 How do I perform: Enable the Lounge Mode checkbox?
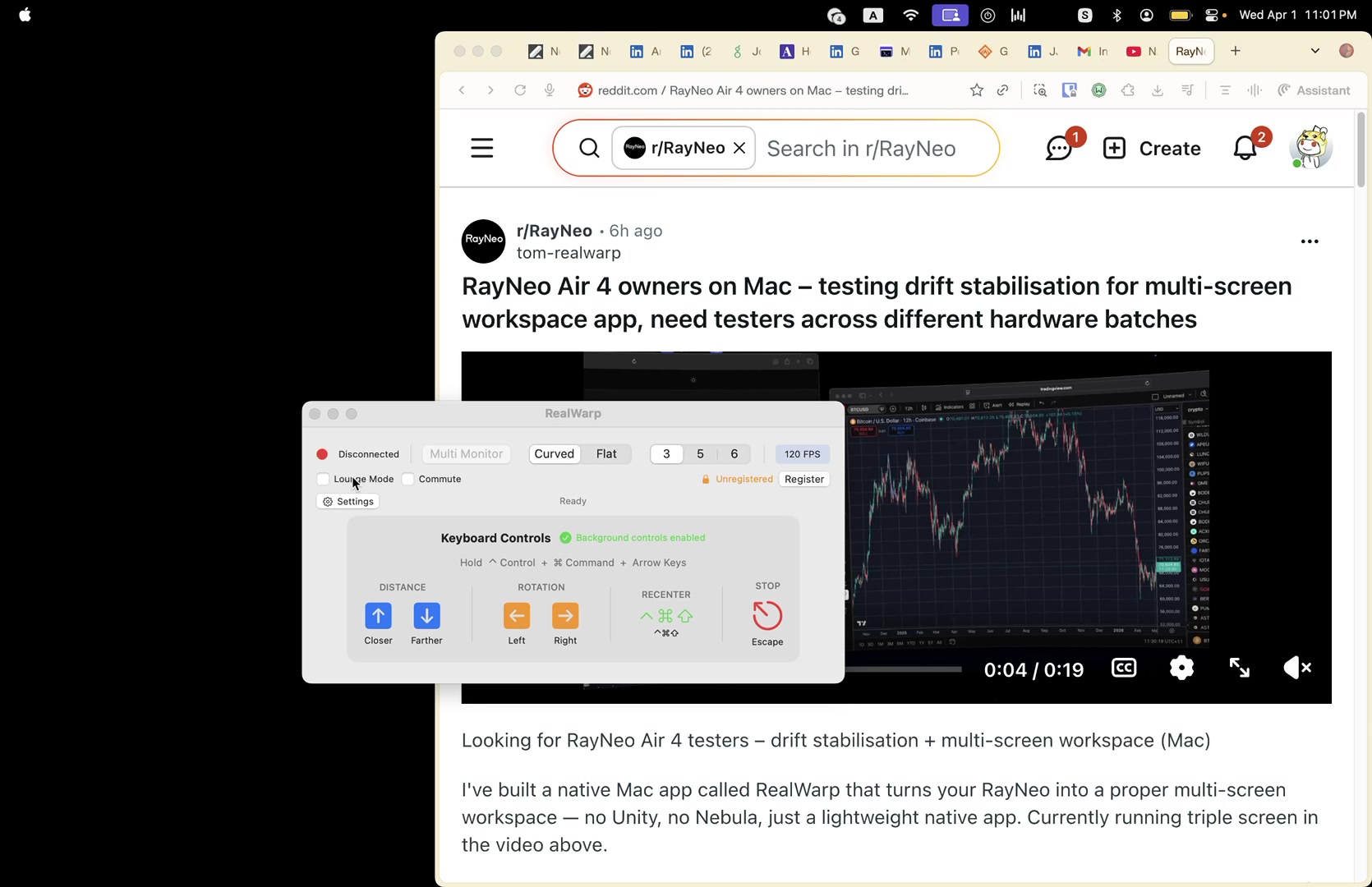323,480
